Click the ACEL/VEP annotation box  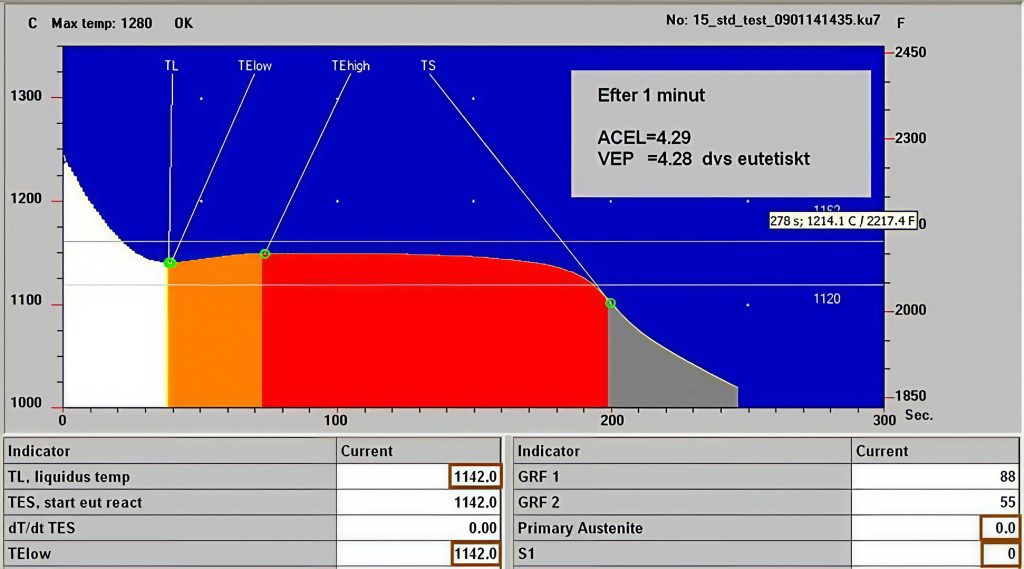(720, 133)
